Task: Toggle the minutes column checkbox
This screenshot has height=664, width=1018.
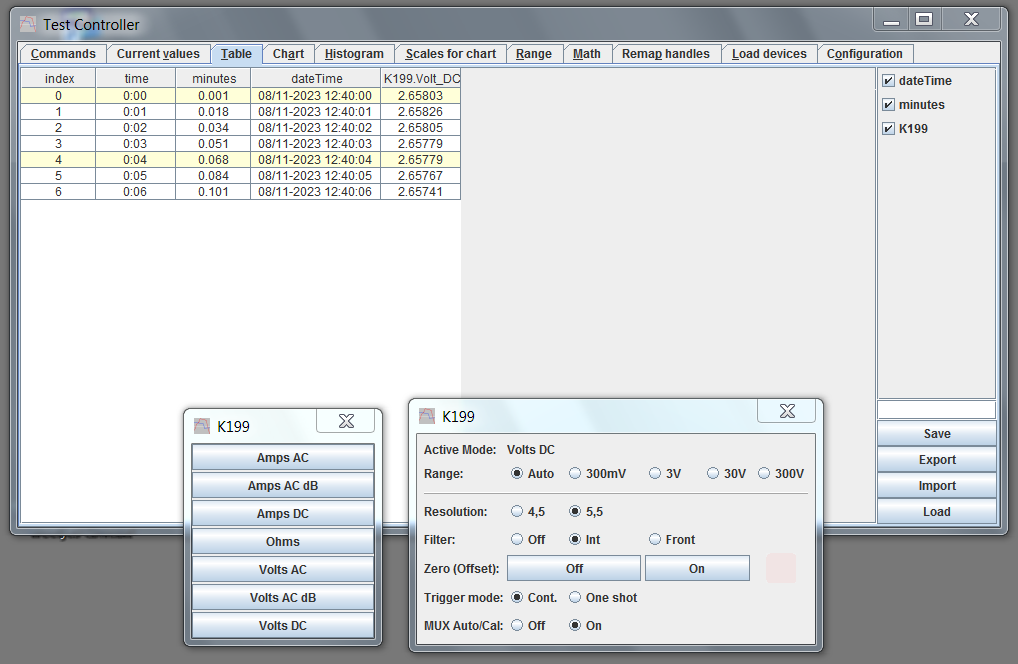Action: (x=888, y=105)
